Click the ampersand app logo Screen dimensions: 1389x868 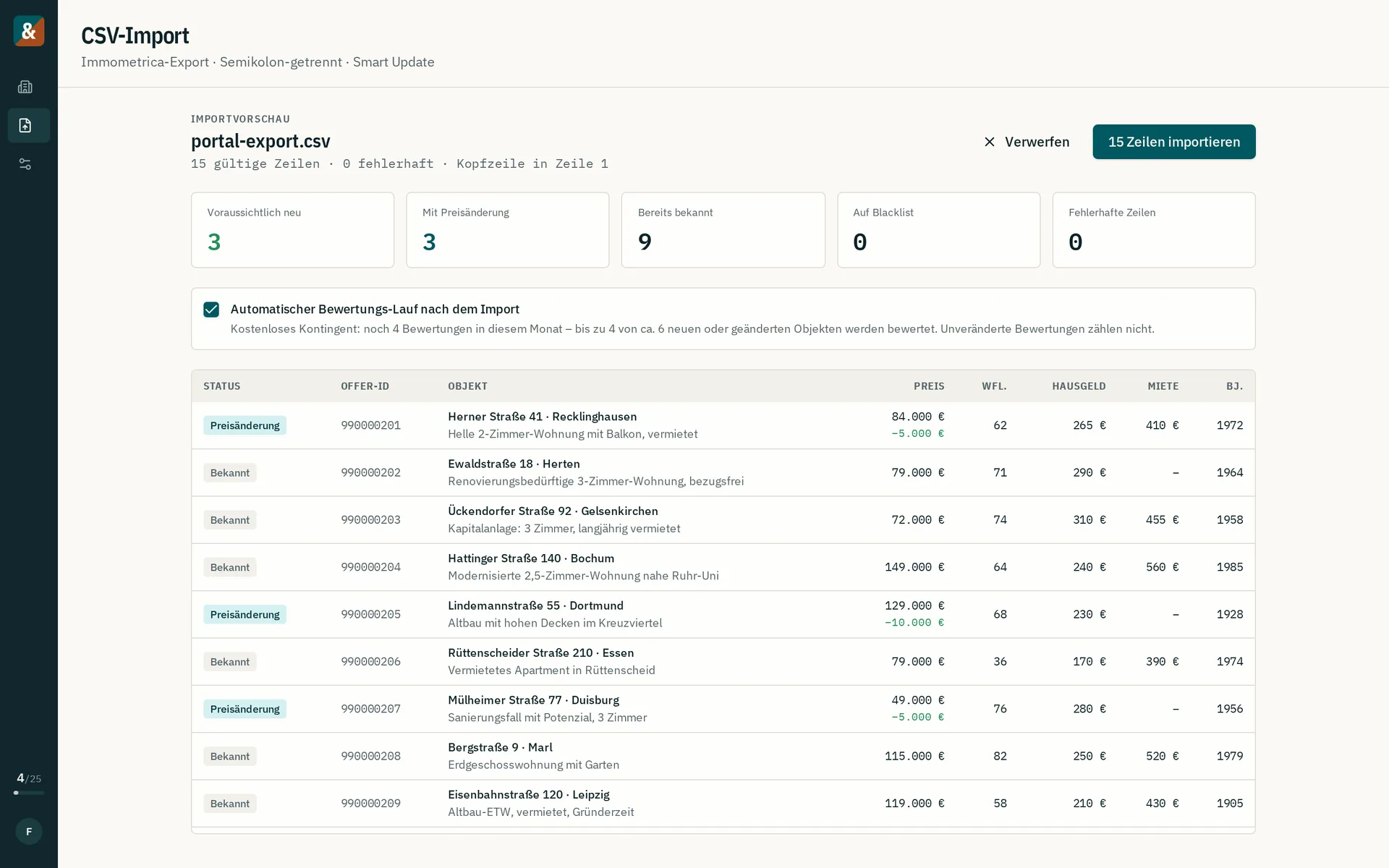click(x=29, y=31)
